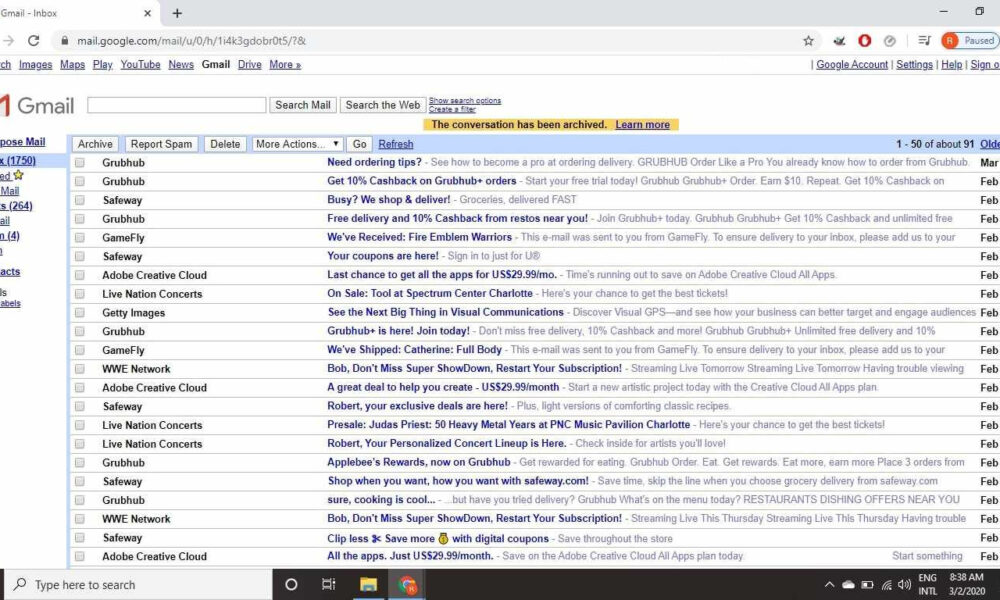Click the OneDrive cloud tray icon

(x=848, y=585)
